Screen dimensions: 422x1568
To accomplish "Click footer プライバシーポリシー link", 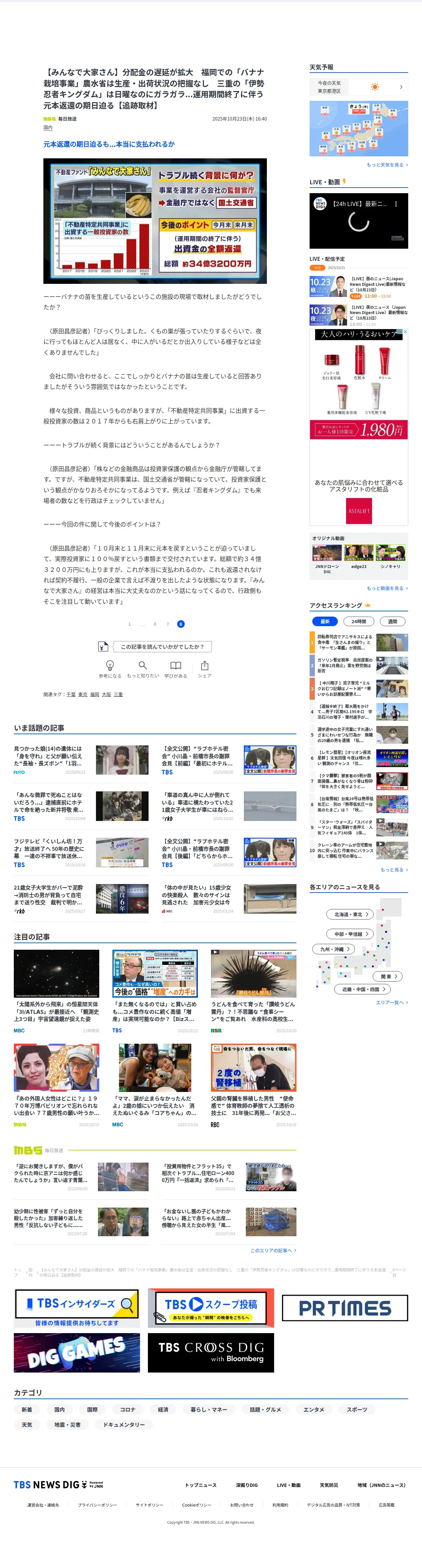I will 97,1505.
